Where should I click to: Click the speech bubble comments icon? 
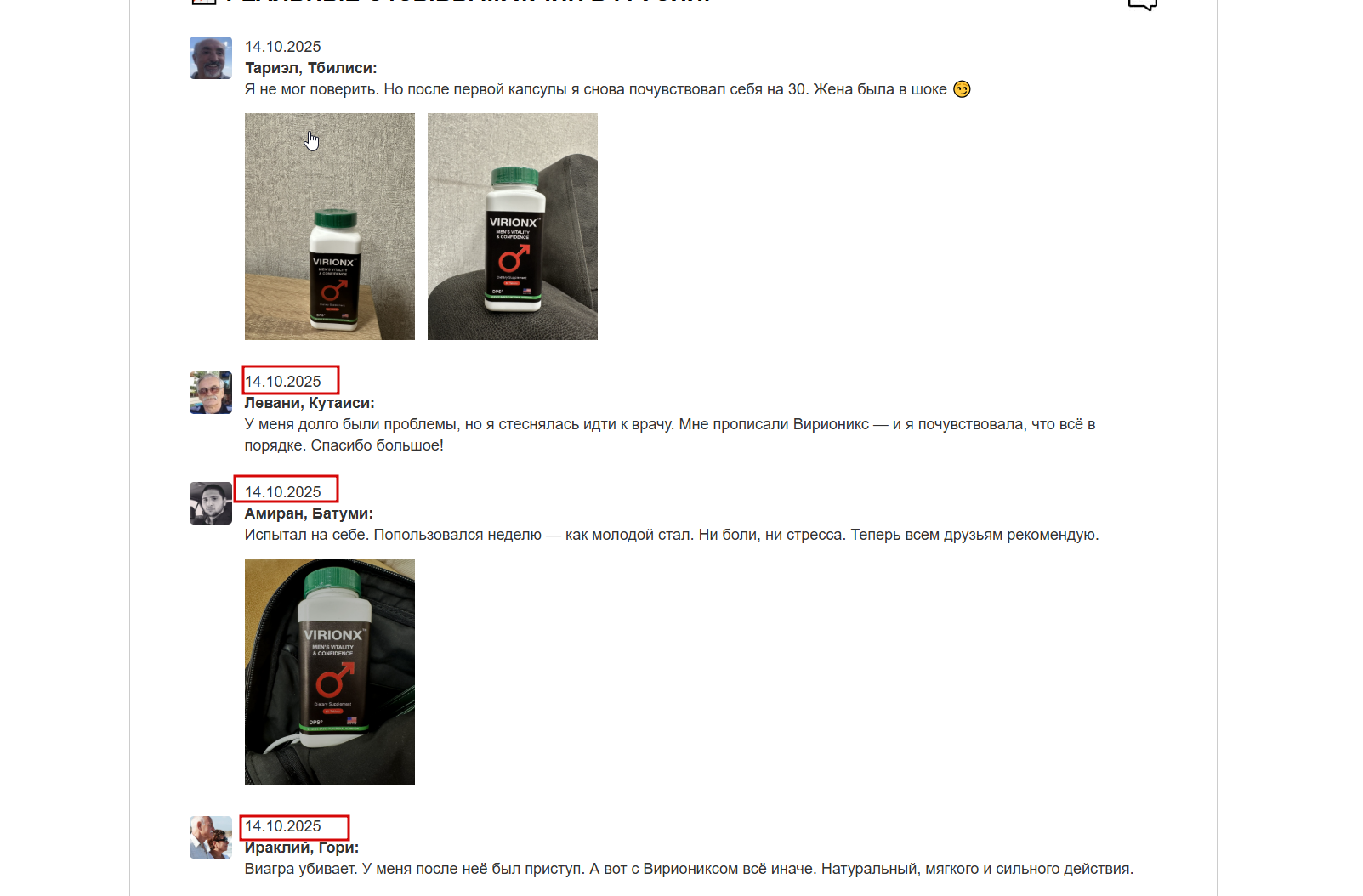coord(1142,4)
